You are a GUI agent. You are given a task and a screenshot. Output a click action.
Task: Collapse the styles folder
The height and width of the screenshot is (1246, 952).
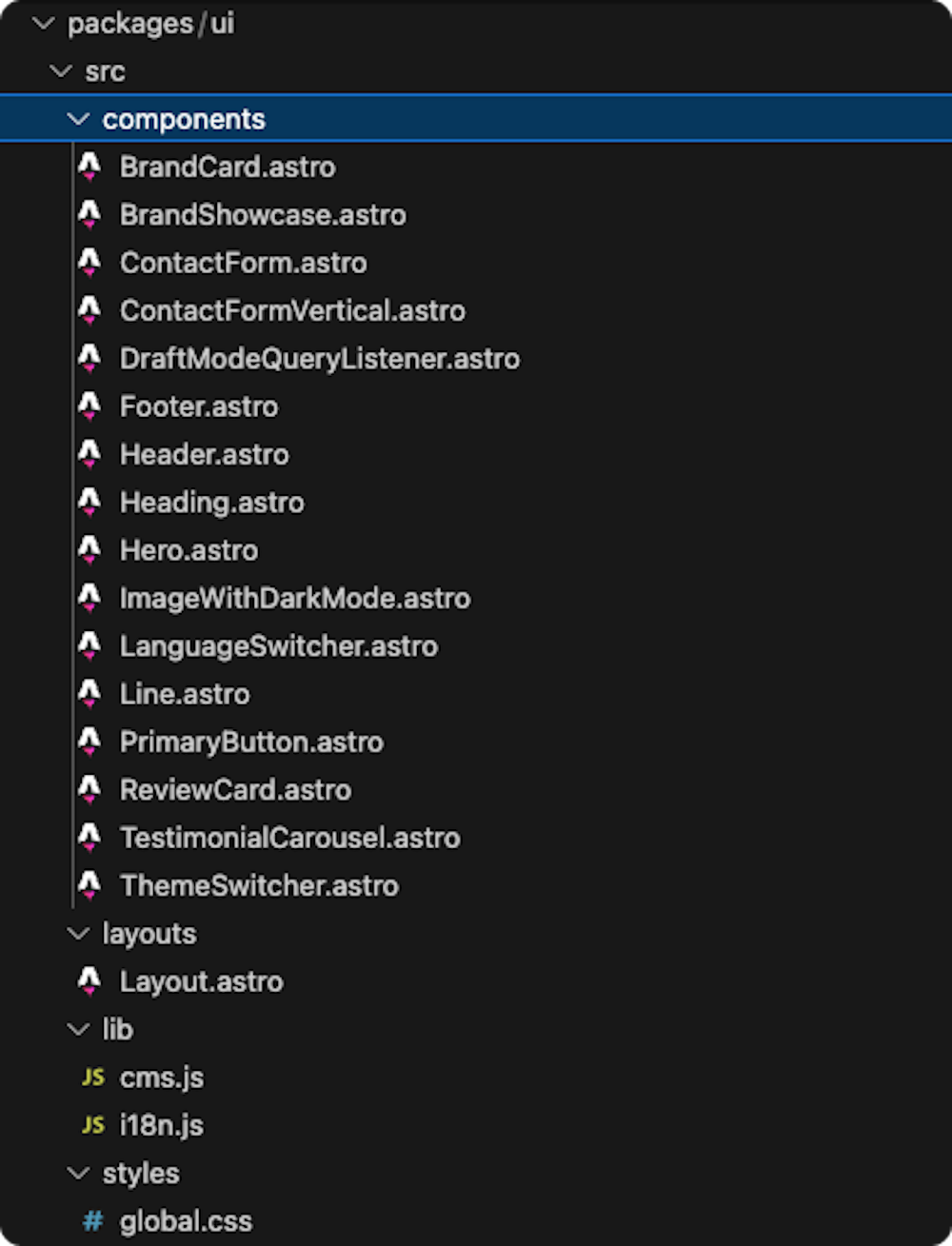pos(79,1173)
